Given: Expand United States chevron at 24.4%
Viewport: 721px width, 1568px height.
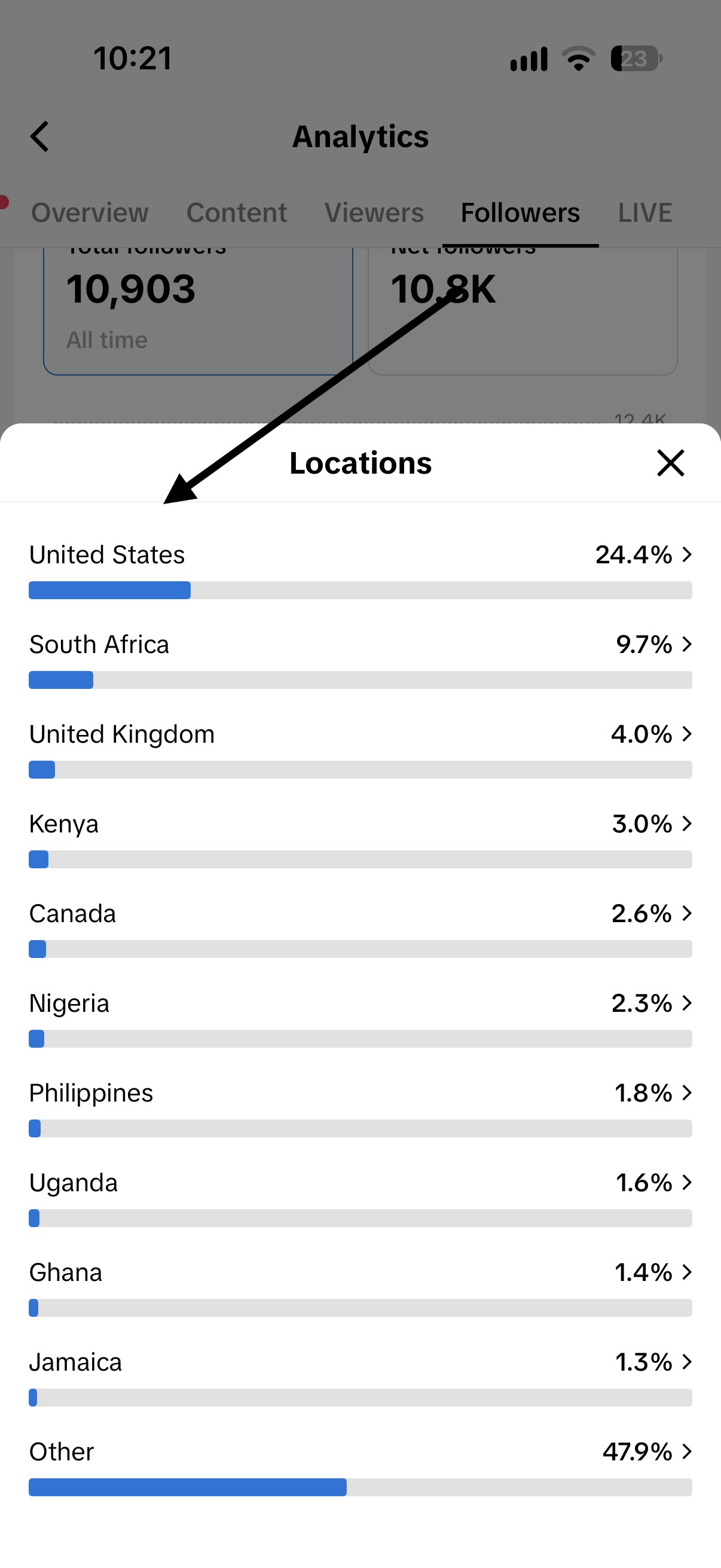Looking at the screenshot, I should [687, 554].
